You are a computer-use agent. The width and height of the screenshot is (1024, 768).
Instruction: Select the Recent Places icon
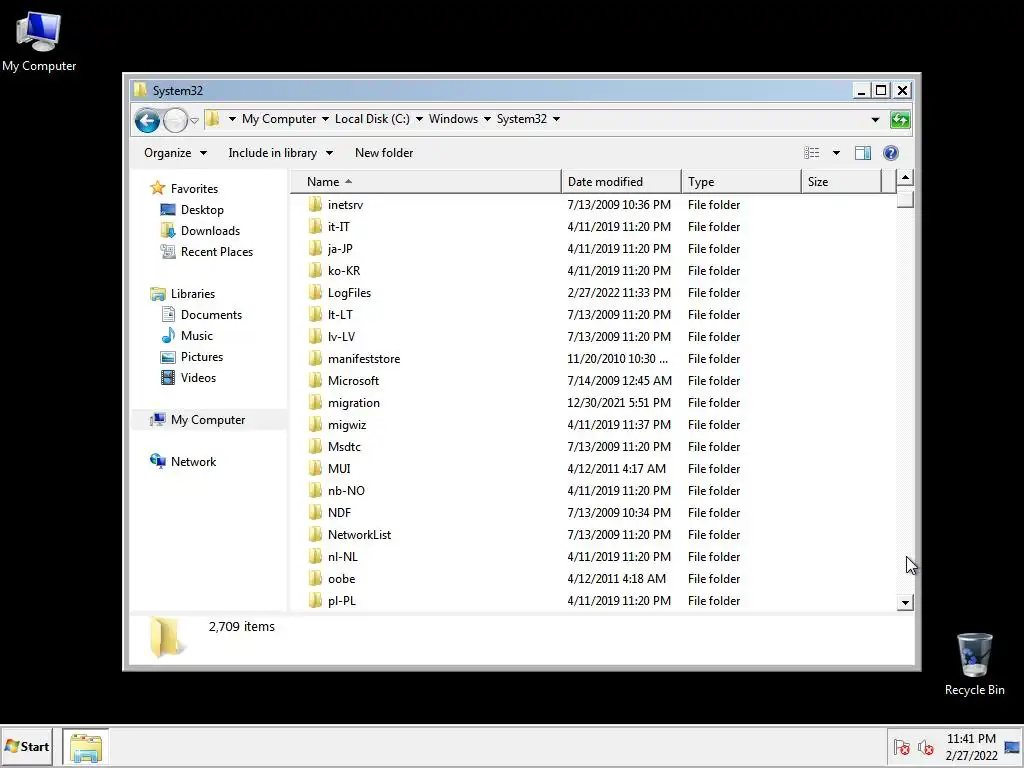pyautogui.click(x=168, y=251)
